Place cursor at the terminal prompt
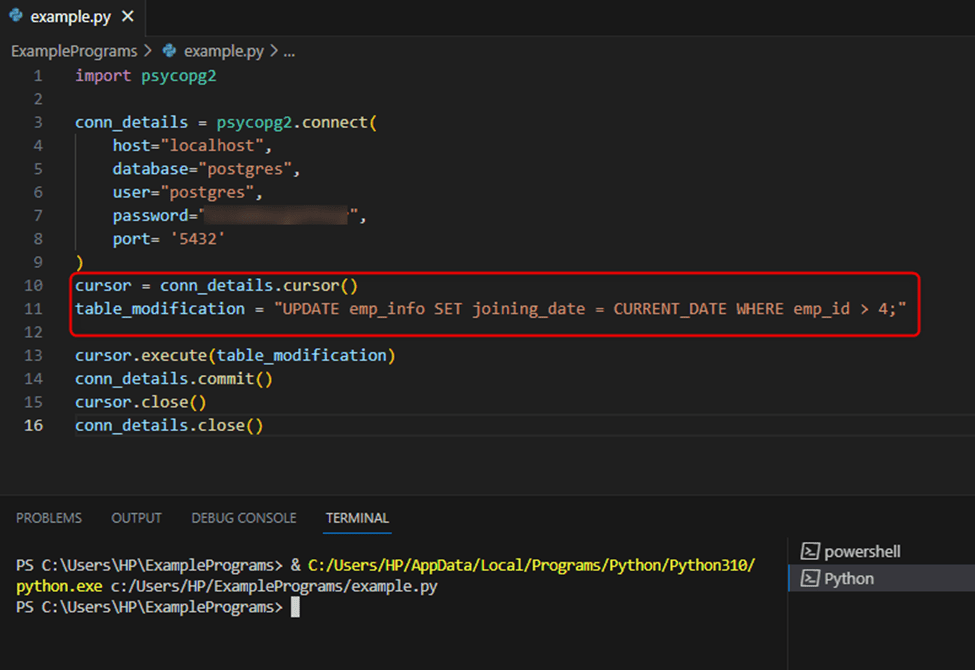This screenshot has height=670, width=975. 297,607
